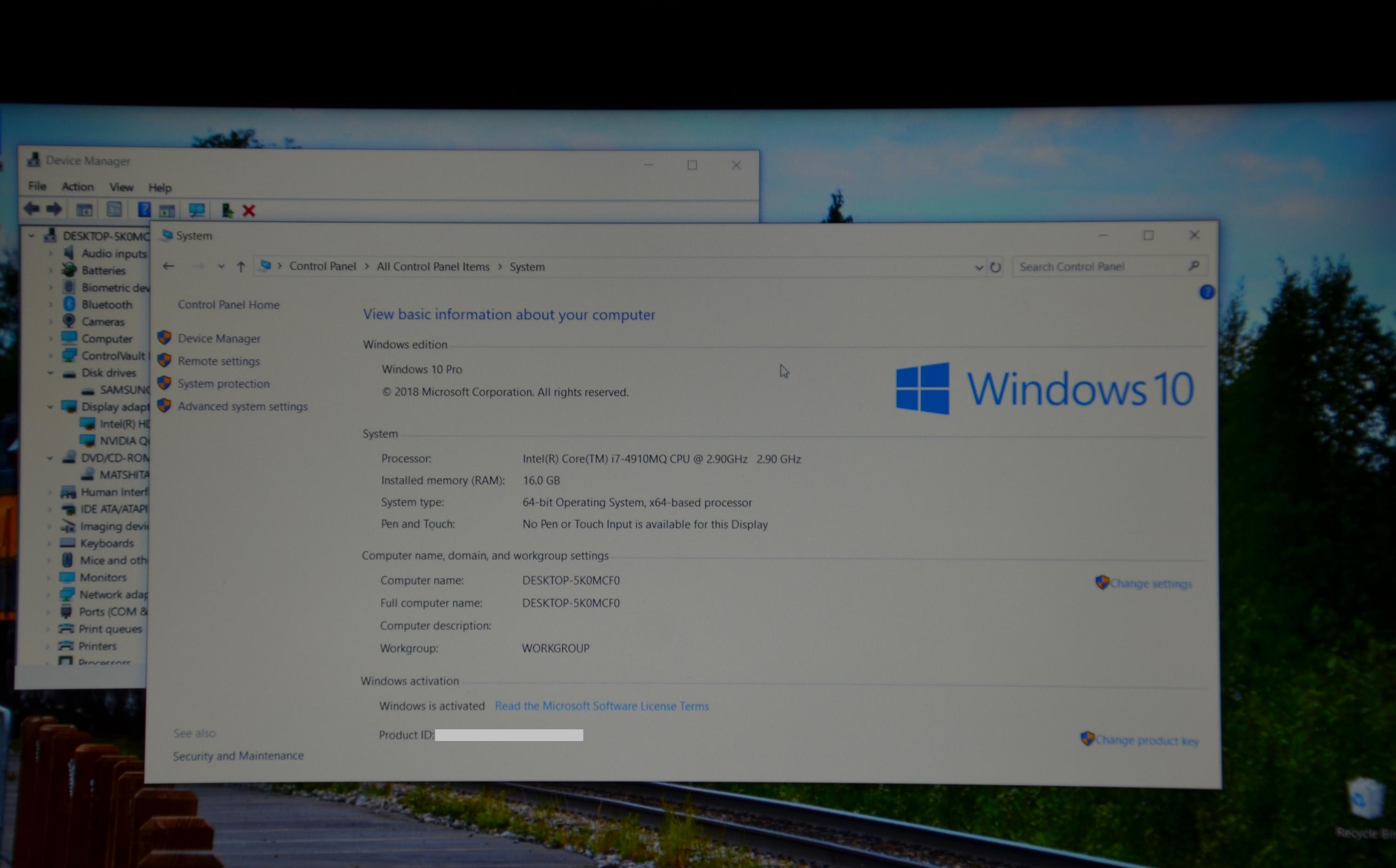Click the blue help circle icon
The height and width of the screenshot is (868, 1396).
tap(1207, 292)
